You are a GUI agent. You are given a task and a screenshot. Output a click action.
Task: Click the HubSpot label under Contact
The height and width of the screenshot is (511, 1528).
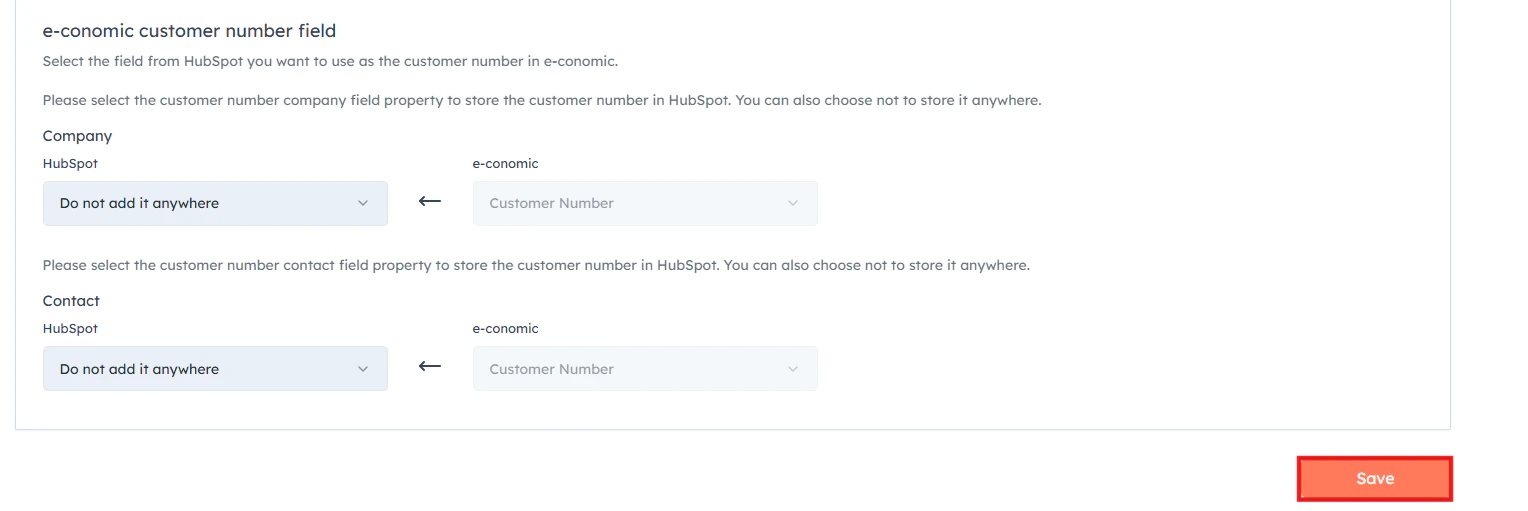[x=70, y=329]
